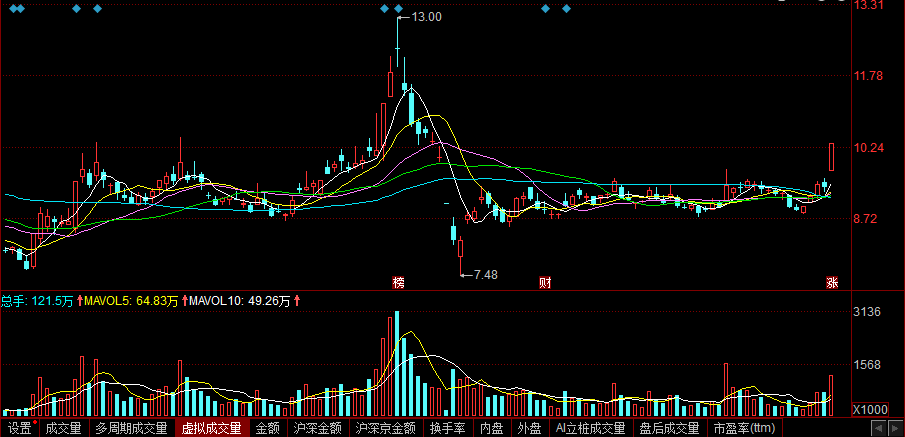The image size is (905, 437).
Task: Click the tallest cyan volume bar
Action: point(397,364)
